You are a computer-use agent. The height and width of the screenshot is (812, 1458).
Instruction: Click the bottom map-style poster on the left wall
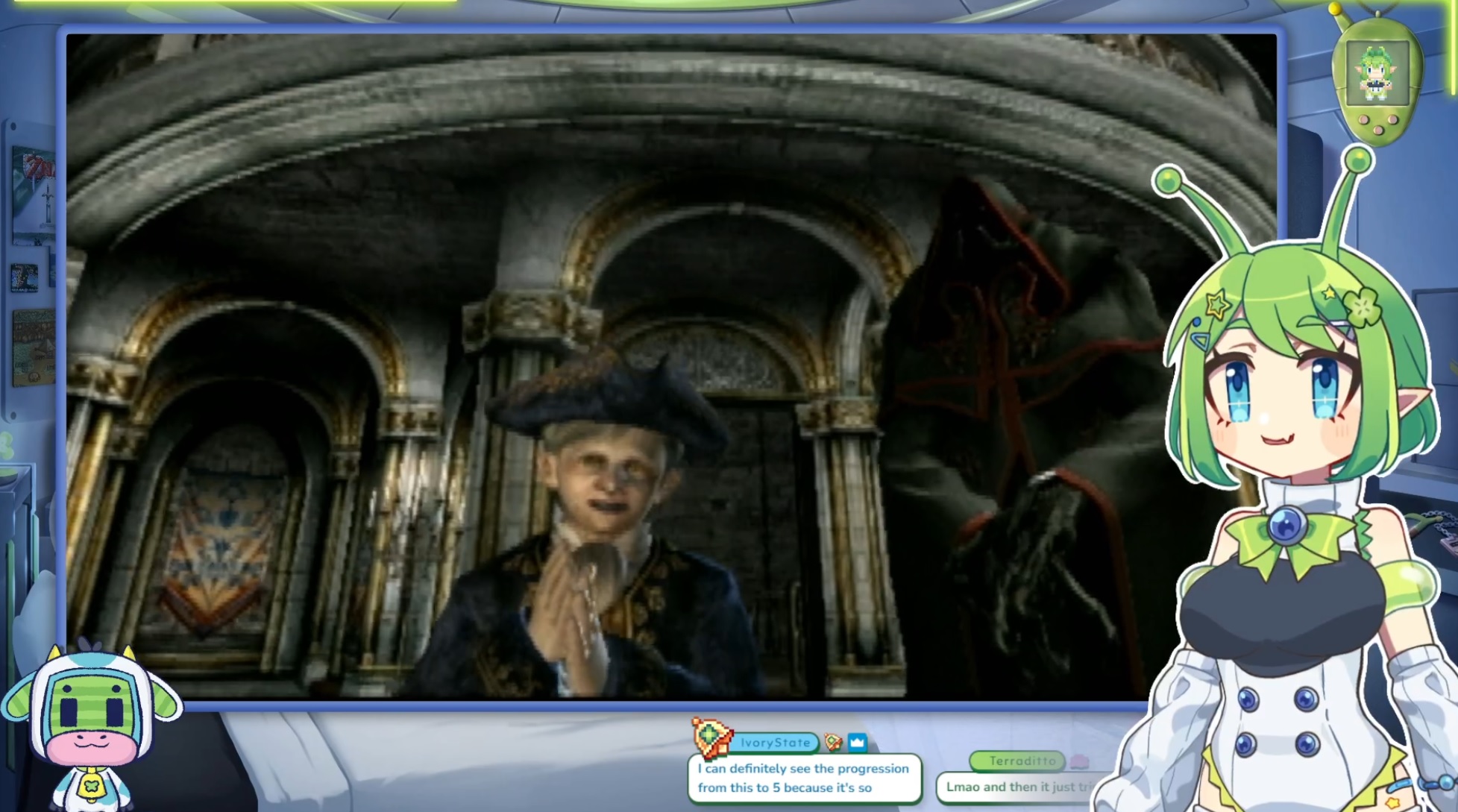point(34,347)
